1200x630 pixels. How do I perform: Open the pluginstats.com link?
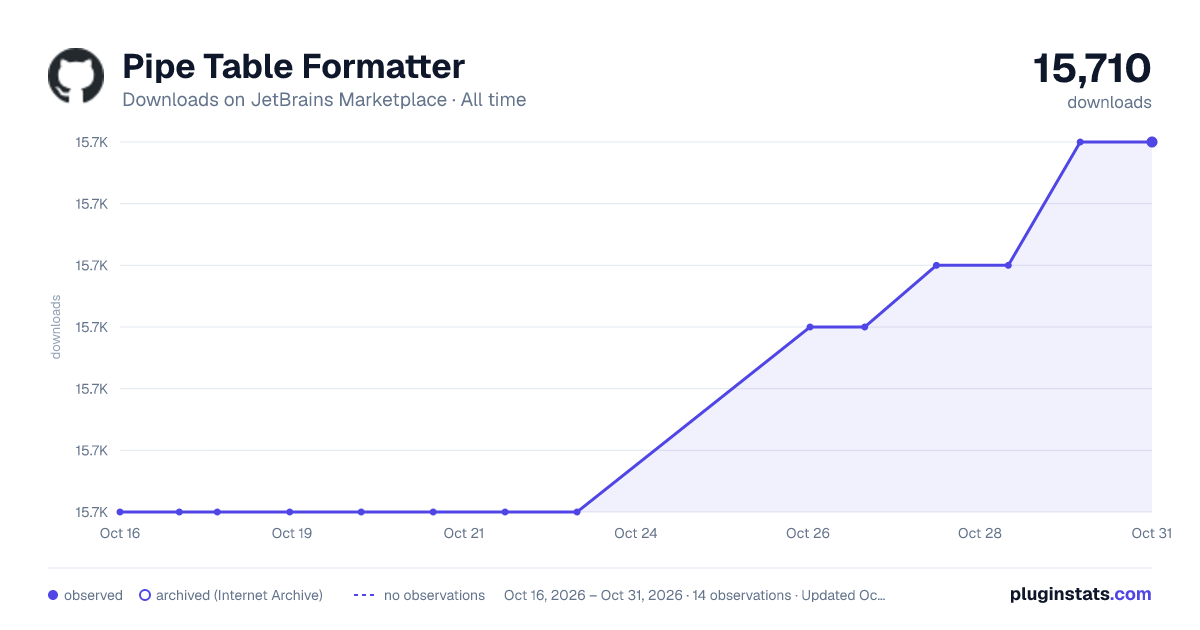tap(1080, 594)
